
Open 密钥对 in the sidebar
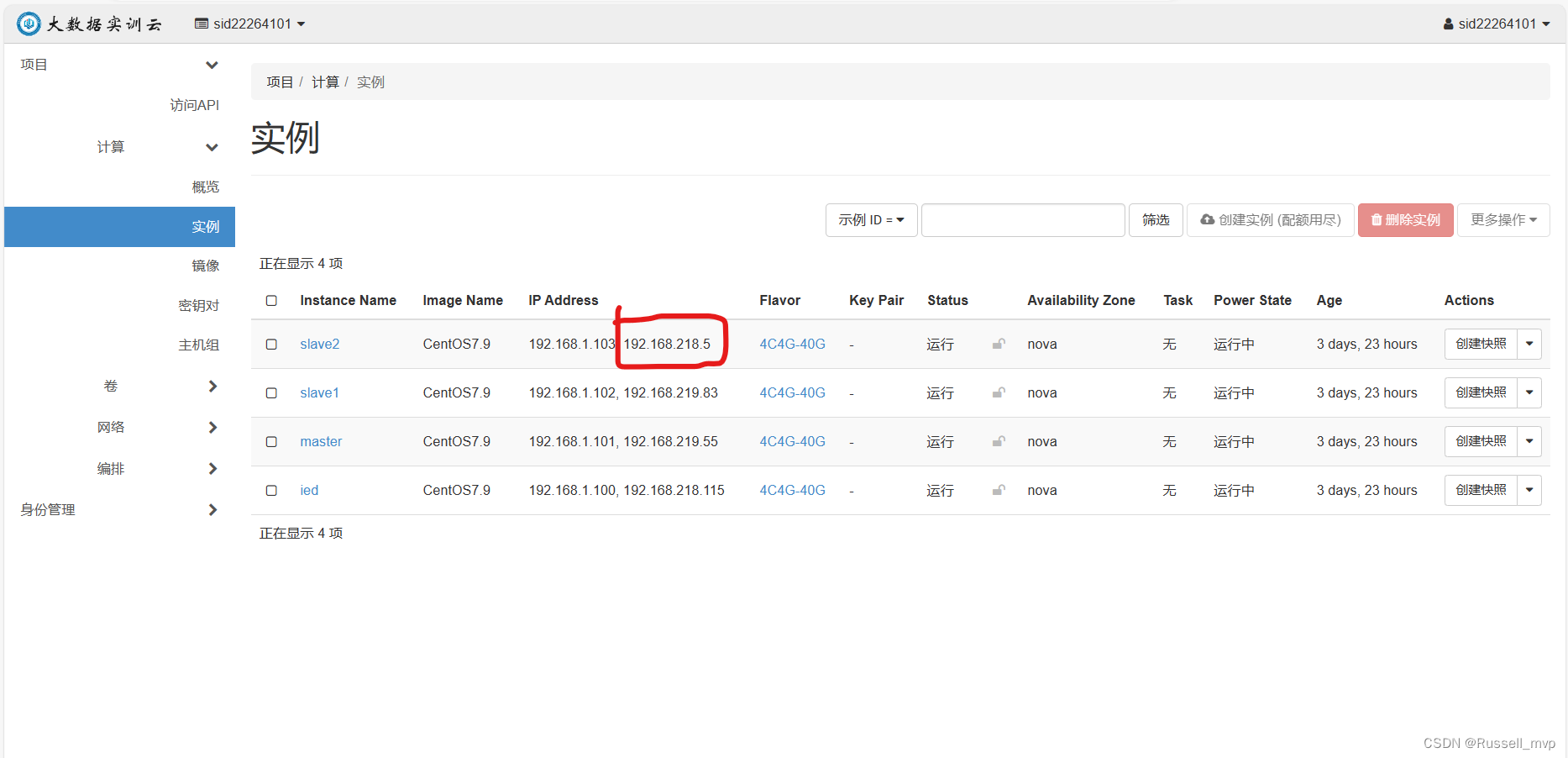198,305
